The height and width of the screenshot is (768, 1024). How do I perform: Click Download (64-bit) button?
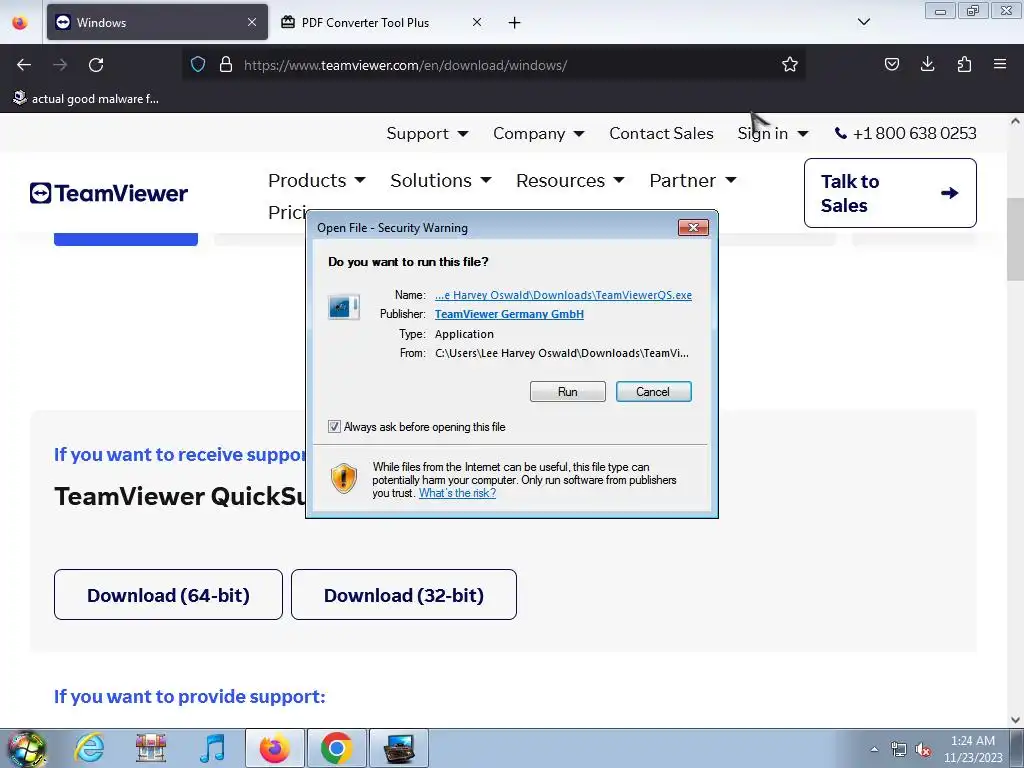tap(168, 594)
